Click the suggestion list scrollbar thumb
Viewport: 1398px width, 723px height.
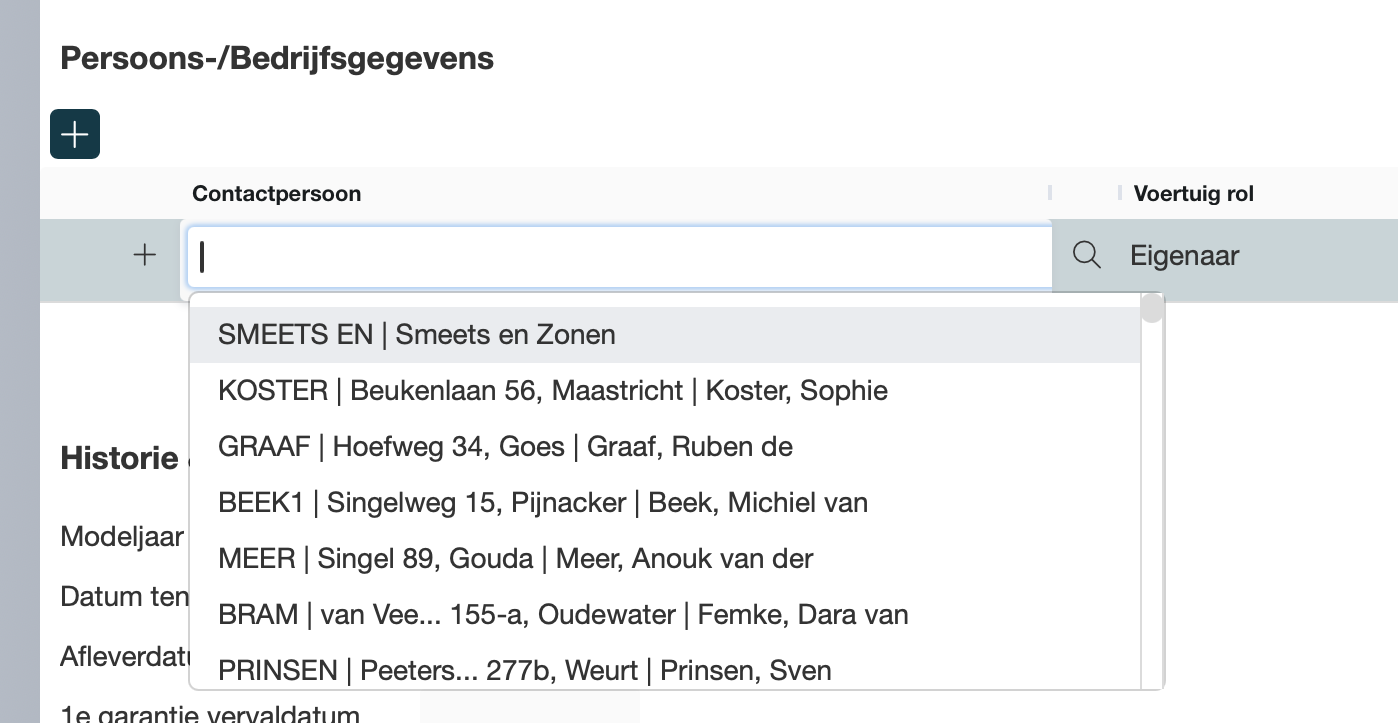point(1152,308)
